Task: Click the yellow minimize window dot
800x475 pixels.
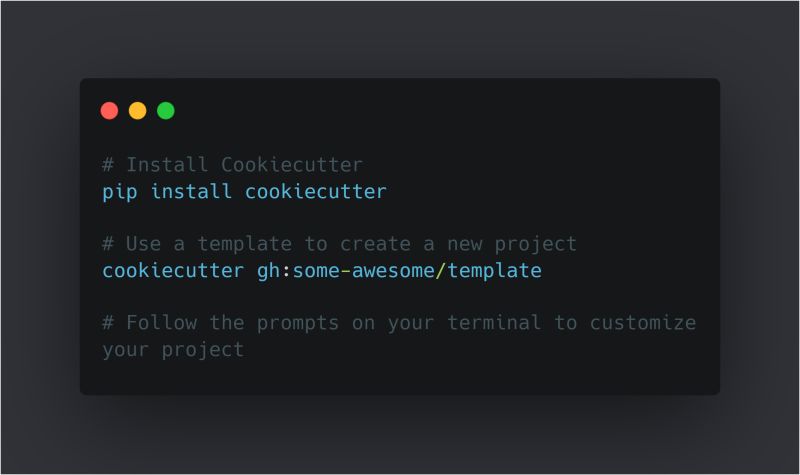Action: click(137, 111)
